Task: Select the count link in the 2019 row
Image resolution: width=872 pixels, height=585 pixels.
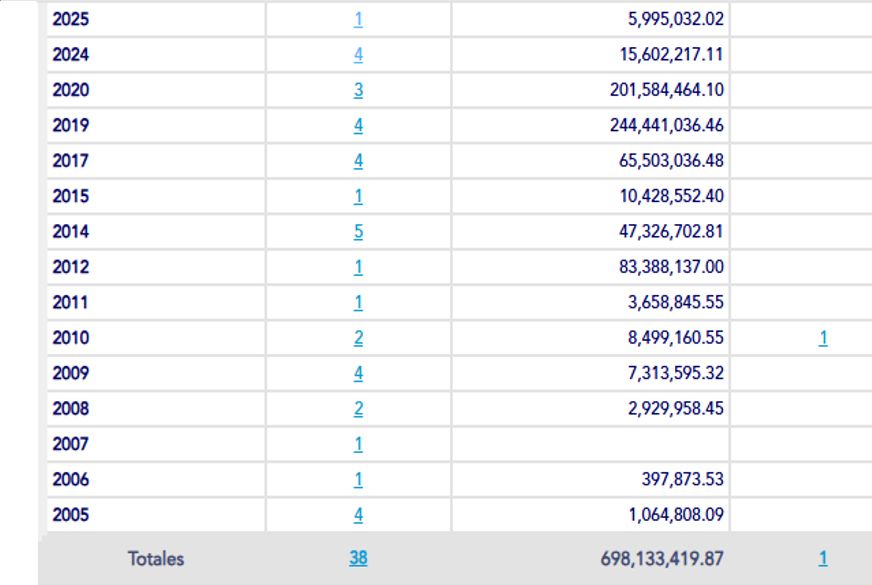Action: click(358, 125)
